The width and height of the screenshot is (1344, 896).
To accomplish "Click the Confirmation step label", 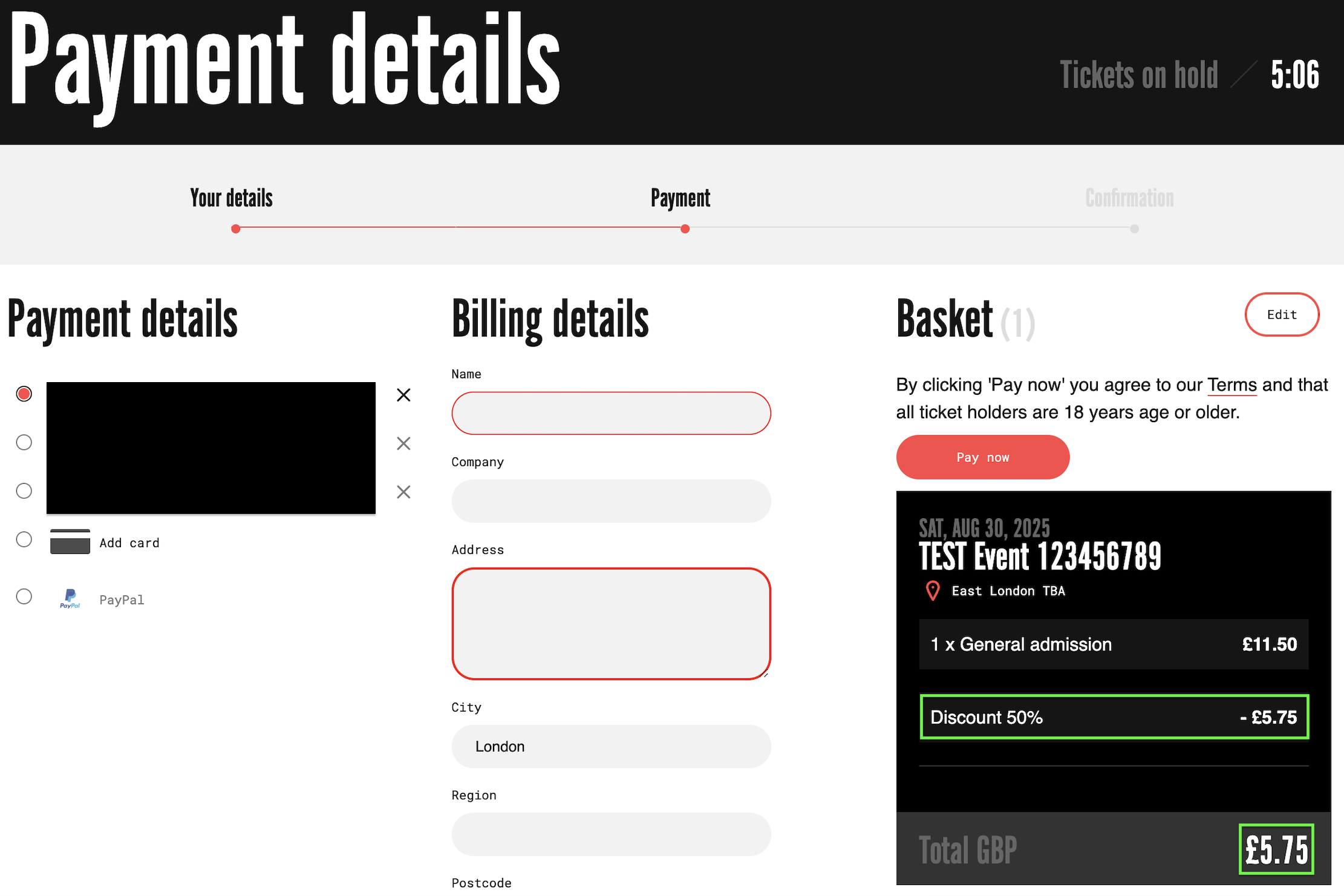I will coord(1129,198).
